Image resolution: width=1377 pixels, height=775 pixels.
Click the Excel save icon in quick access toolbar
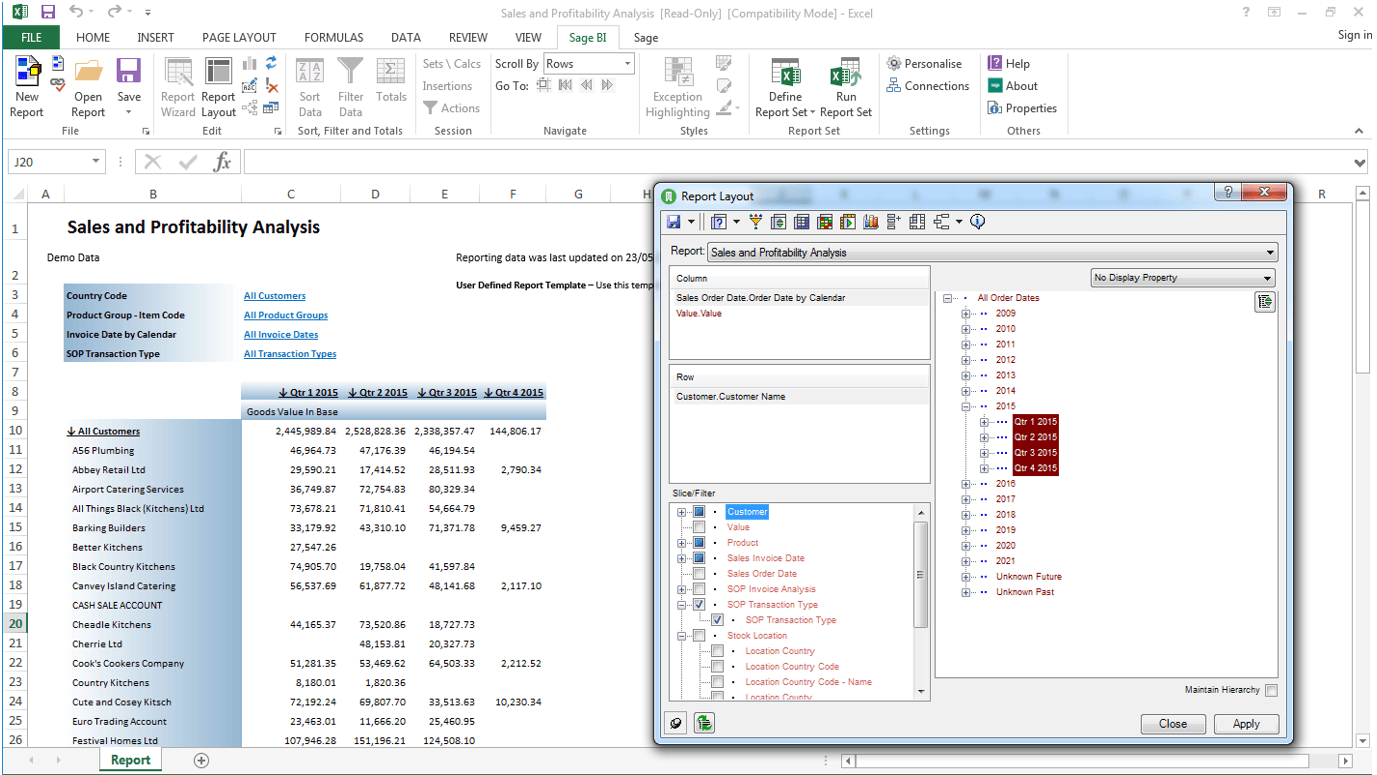pyautogui.click(x=47, y=12)
